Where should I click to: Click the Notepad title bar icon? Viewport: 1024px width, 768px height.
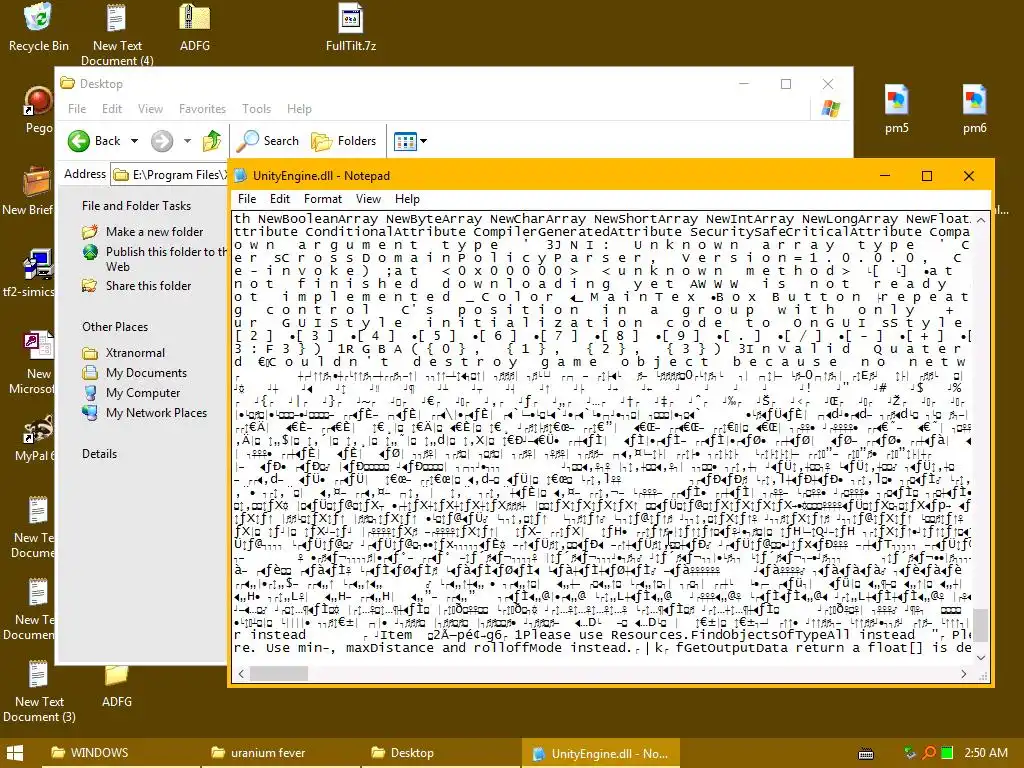(240, 176)
